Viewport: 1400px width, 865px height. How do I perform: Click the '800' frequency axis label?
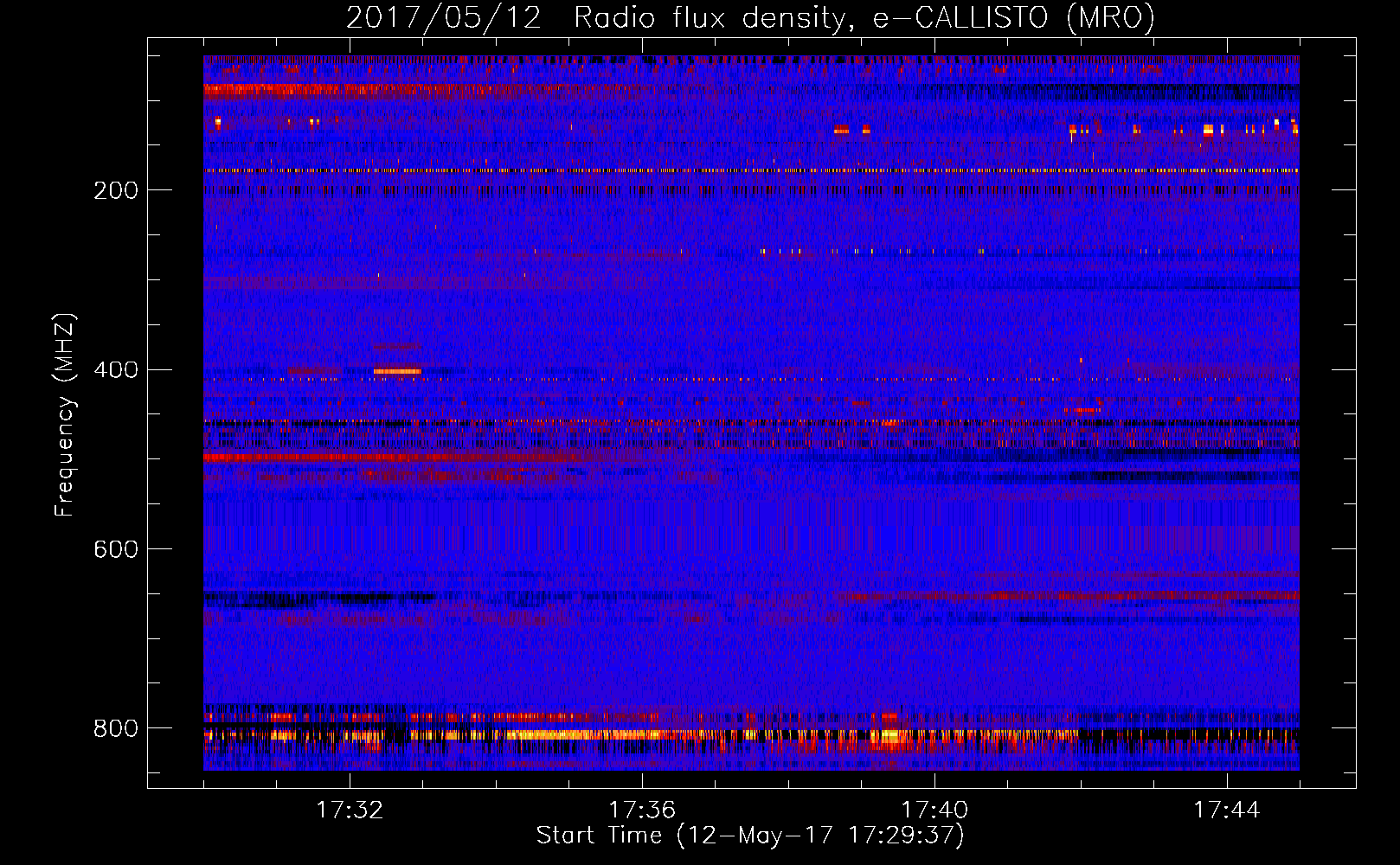[116, 729]
